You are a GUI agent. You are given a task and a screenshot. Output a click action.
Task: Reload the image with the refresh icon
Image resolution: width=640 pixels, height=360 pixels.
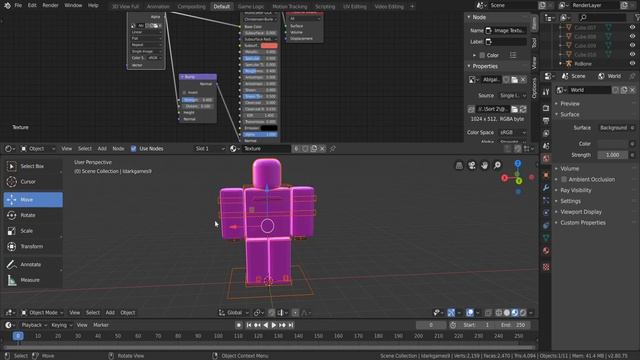523,109
